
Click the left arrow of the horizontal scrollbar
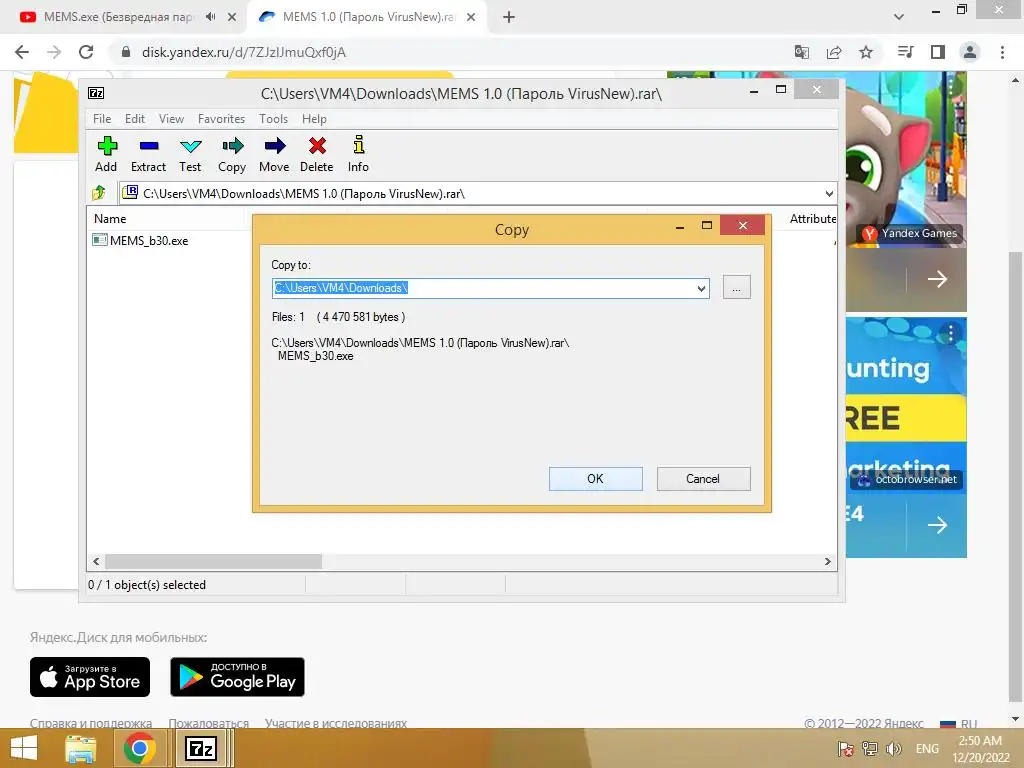(x=96, y=562)
